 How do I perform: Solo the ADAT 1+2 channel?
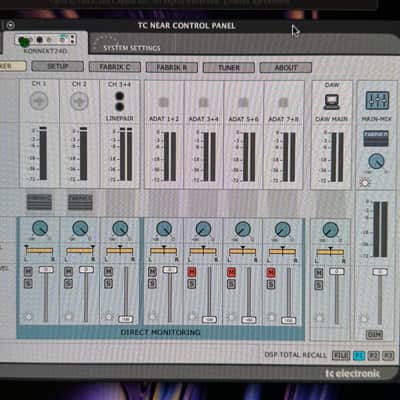click(152, 284)
